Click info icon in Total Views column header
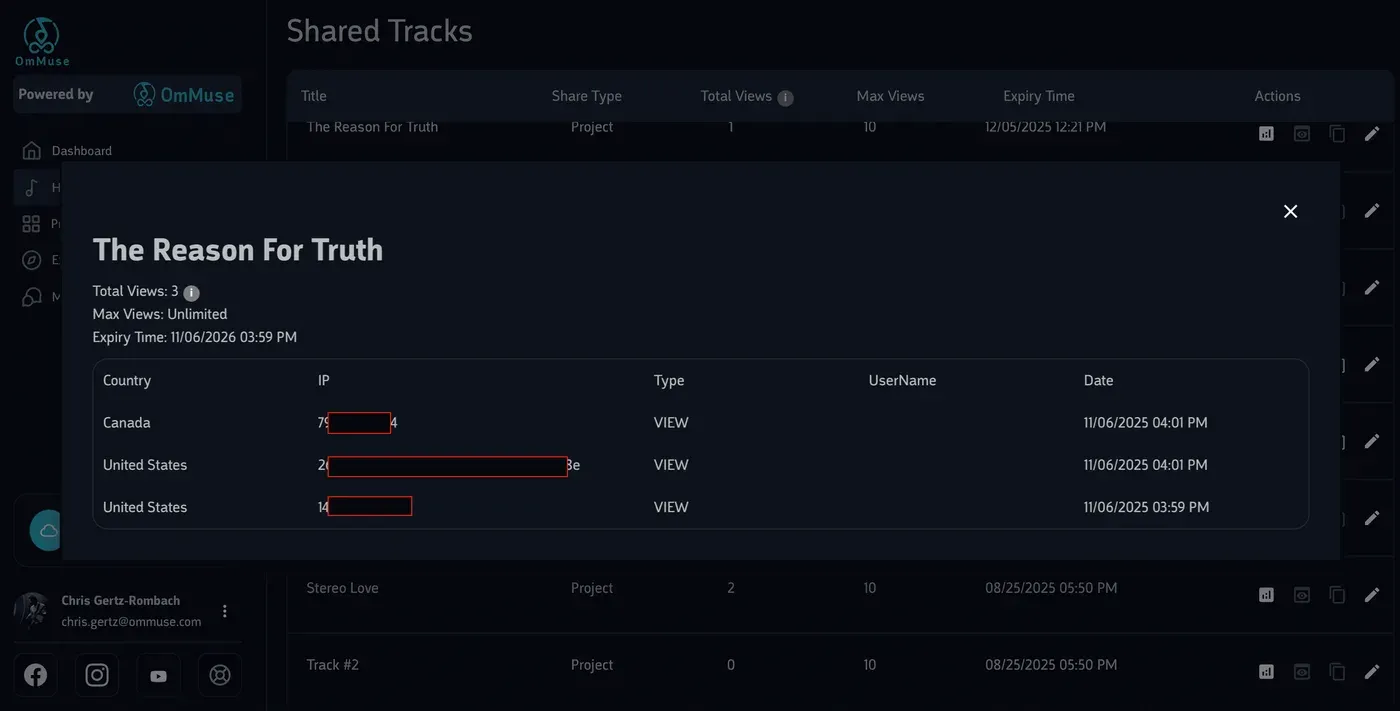This screenshot has width=1400, height=711. pyautogui.click(x=785, y=98)
